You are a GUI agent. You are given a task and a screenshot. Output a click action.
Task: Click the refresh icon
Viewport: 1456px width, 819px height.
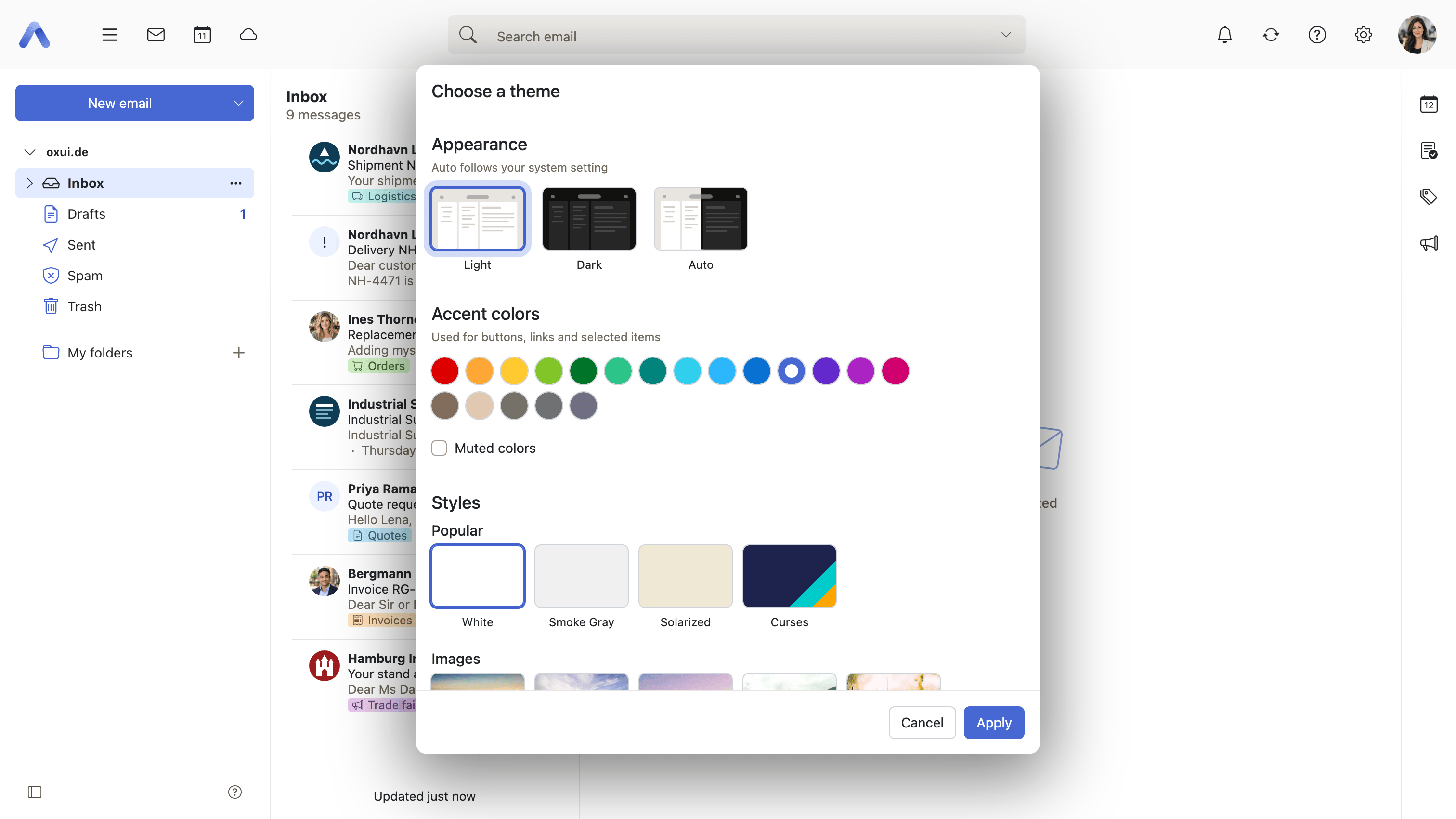pos(1271,35)
